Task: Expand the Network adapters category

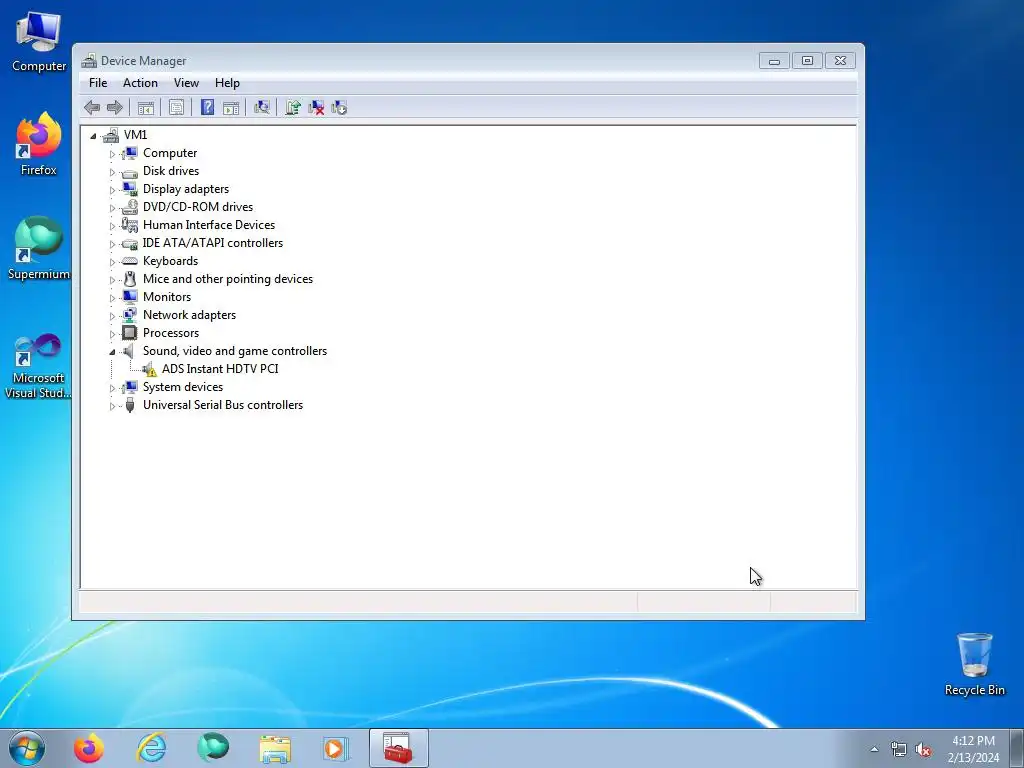Action: pos(112,316)
